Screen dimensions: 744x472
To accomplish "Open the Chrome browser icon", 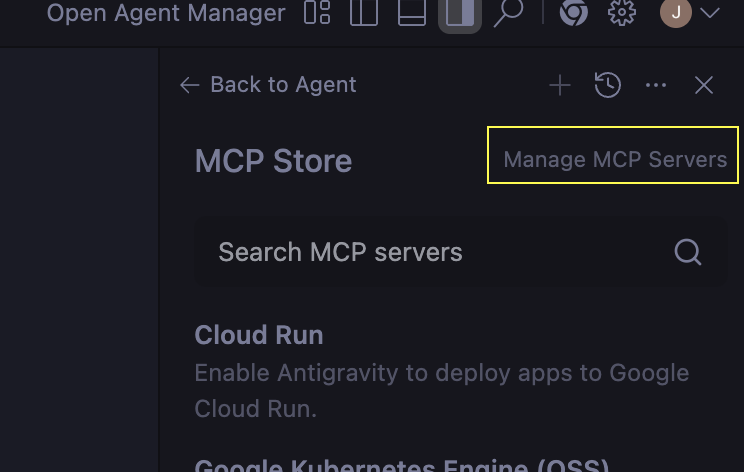I will 573,12.
